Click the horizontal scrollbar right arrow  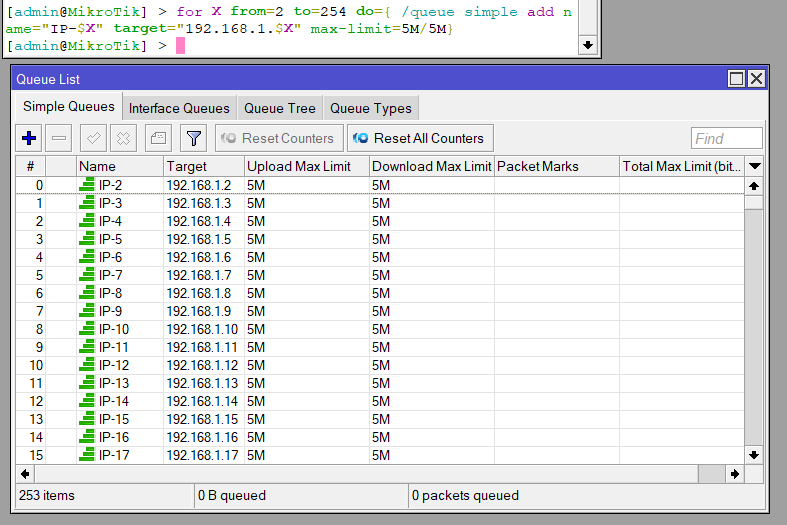pos(735,473)
